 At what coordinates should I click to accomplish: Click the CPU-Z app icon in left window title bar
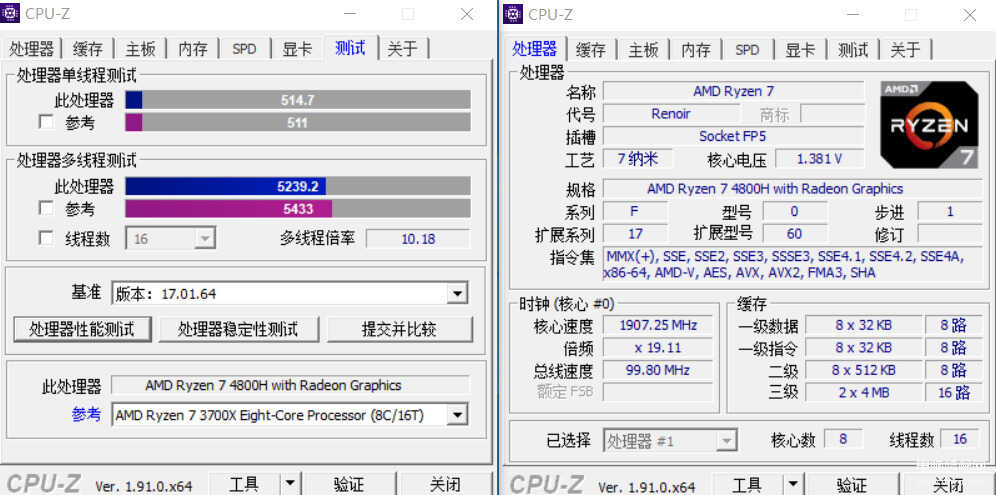pyautogui.click(x=11, y=13)
